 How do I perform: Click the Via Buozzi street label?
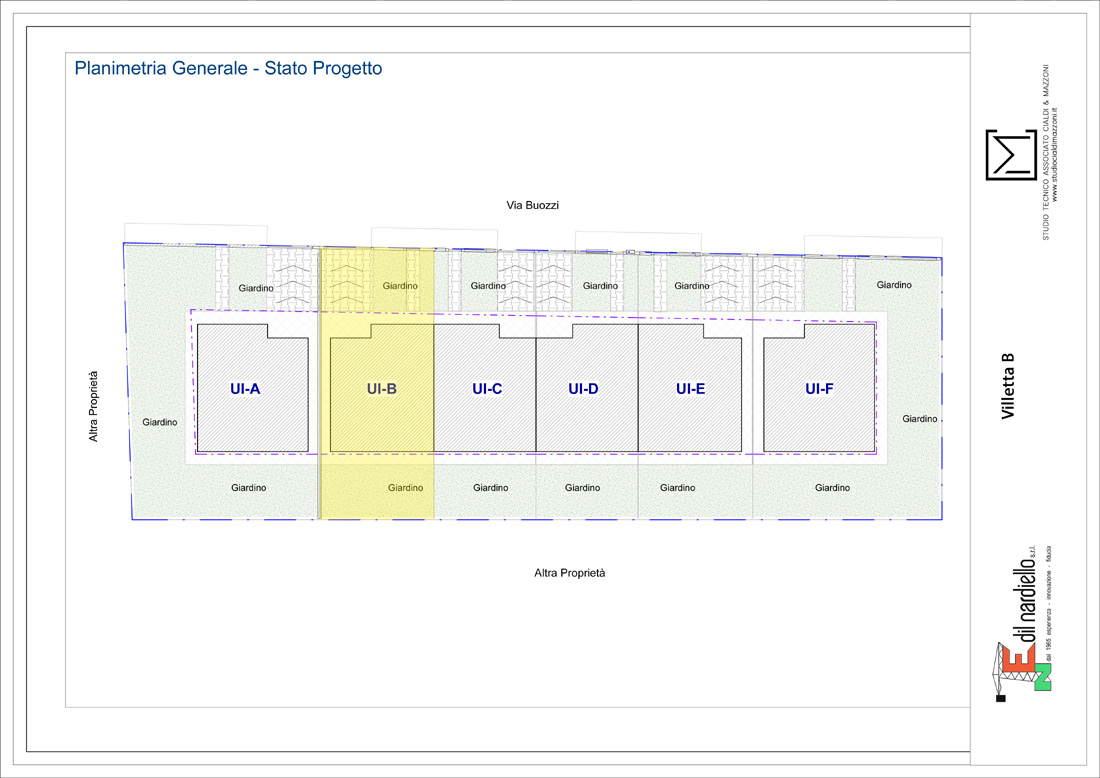coord(532,205)
